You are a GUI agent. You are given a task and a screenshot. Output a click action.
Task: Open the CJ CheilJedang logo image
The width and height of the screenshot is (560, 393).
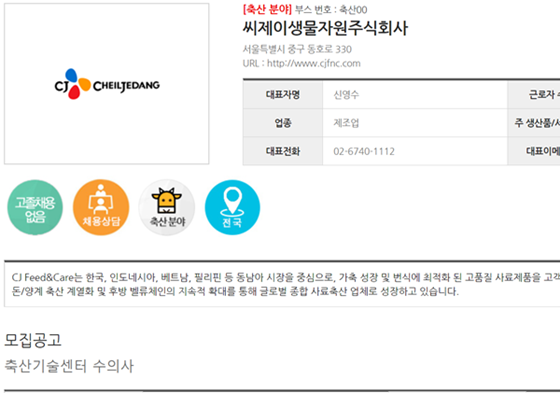click(107, 84)
